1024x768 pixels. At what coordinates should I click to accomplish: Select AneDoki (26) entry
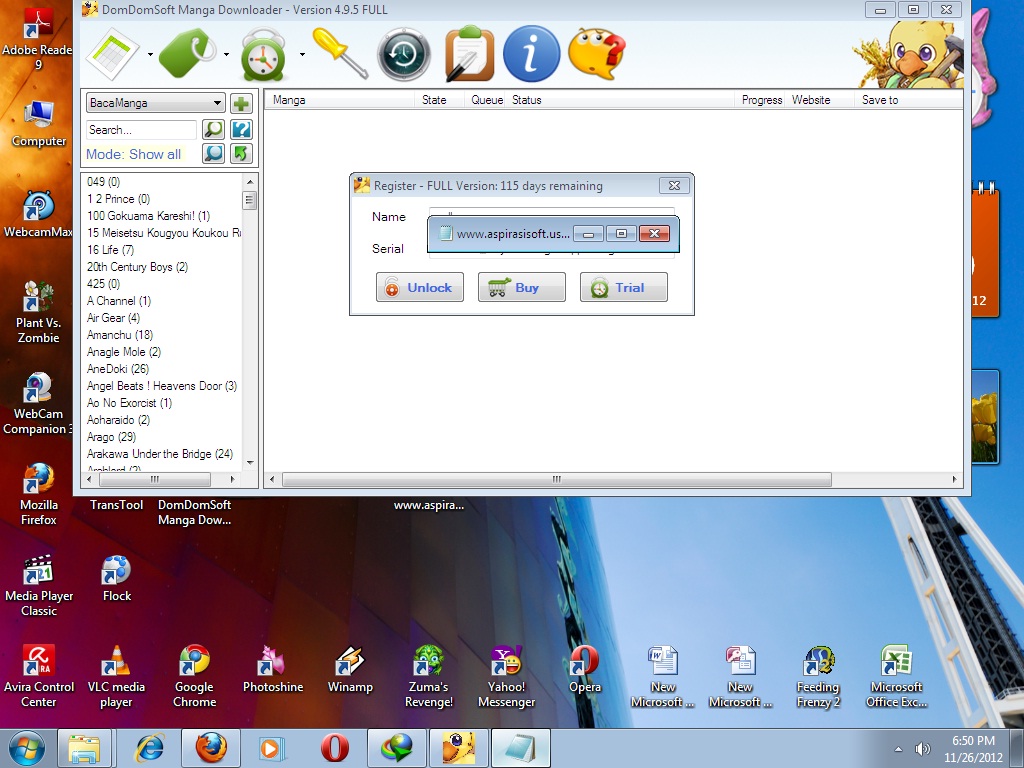coord(118,368)
